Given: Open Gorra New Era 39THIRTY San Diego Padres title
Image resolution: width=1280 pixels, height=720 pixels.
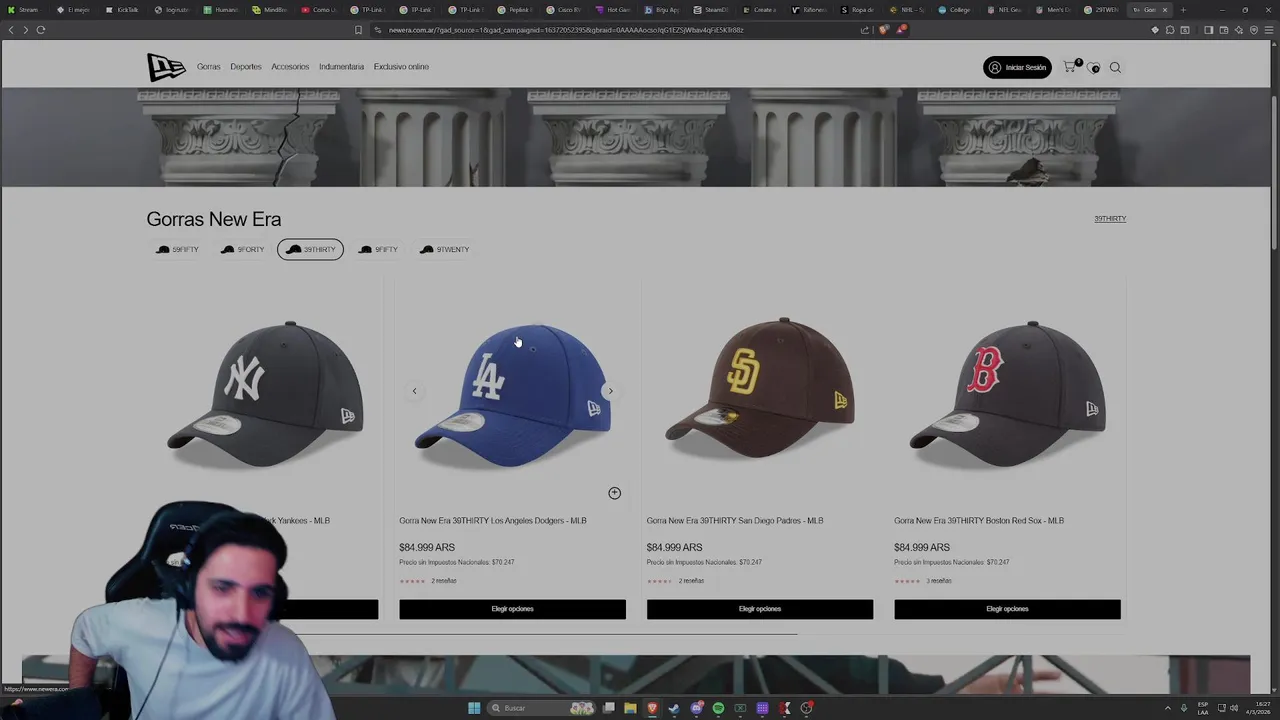Looking at the screenshot, I should coord(735,520).
